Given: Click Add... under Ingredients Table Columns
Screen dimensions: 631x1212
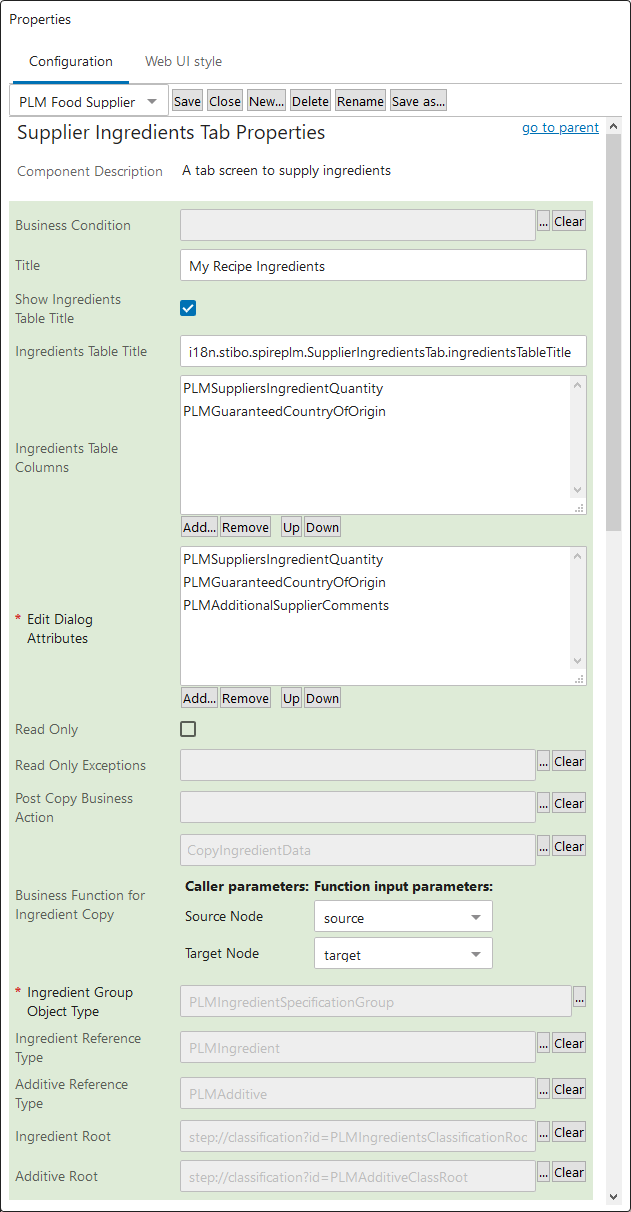Looking at the screenshot, I should click(200, 527).
